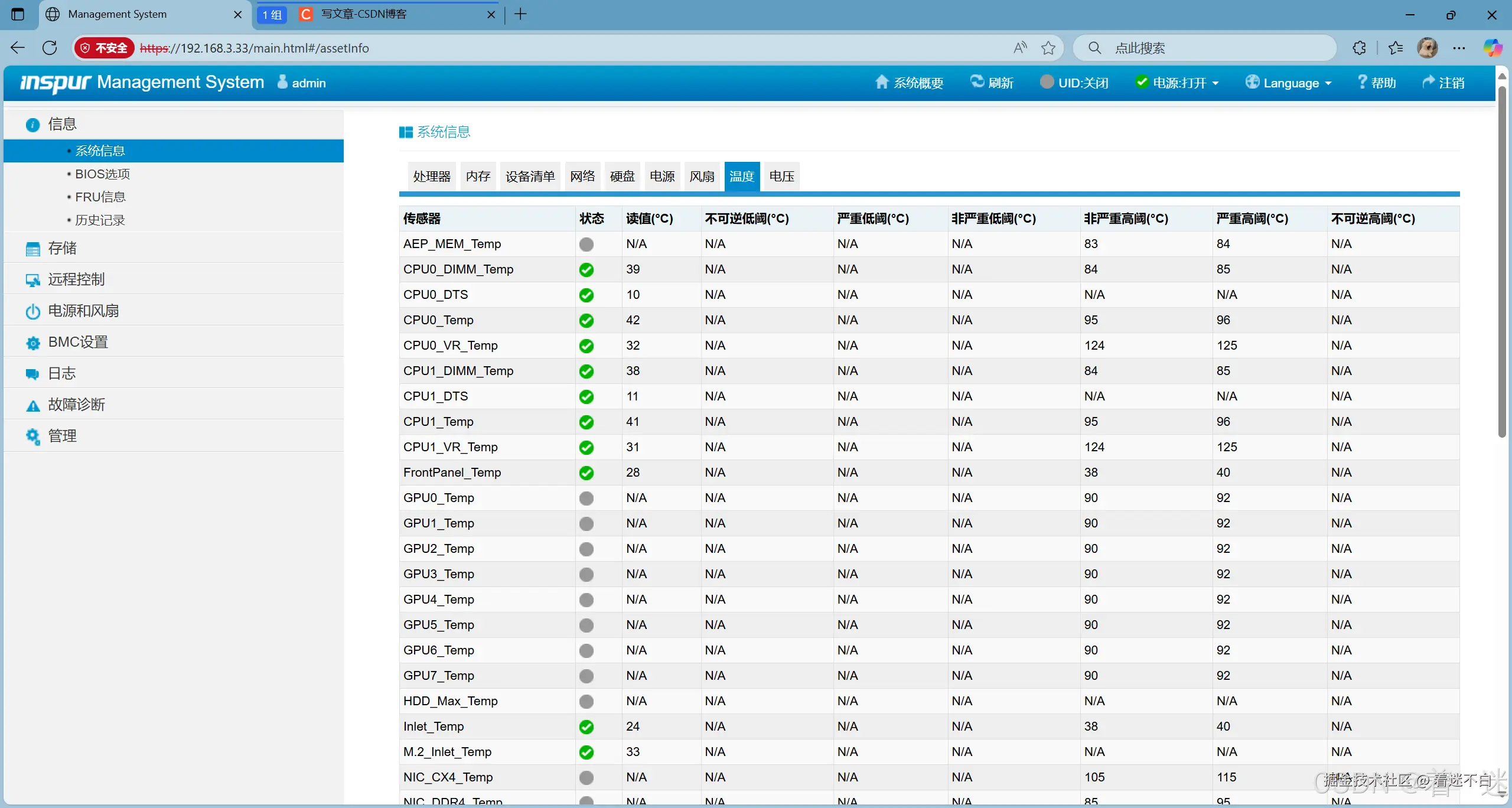Expand the Language dropdown menu
The width and height of the screenshot is (1512, 808).
pyautogui.click(x=1290, y=83)
